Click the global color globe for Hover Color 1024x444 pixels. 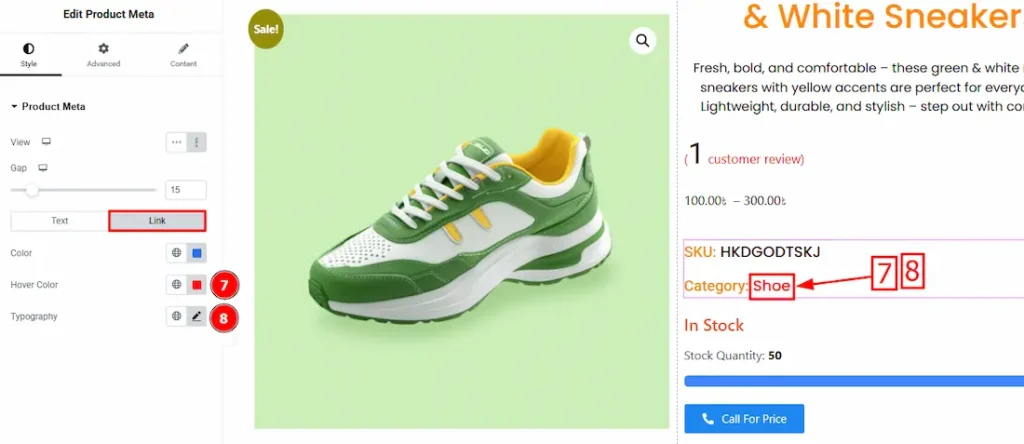[x=176, y=285]
